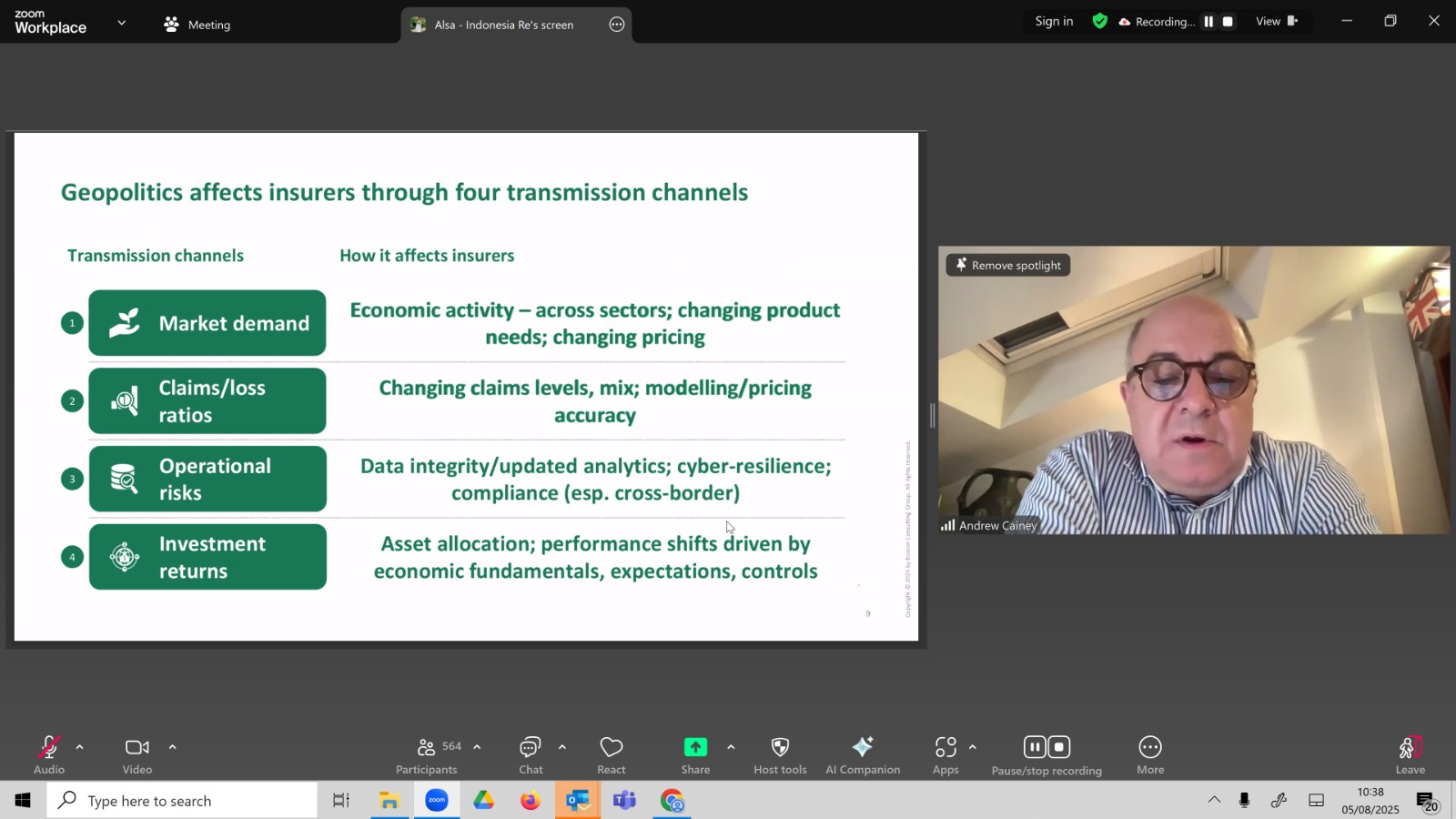Image resolution: width=1456 pixels, height=819 pixels.
Task: Open the More options menu
Action: tap(1150, 754)
